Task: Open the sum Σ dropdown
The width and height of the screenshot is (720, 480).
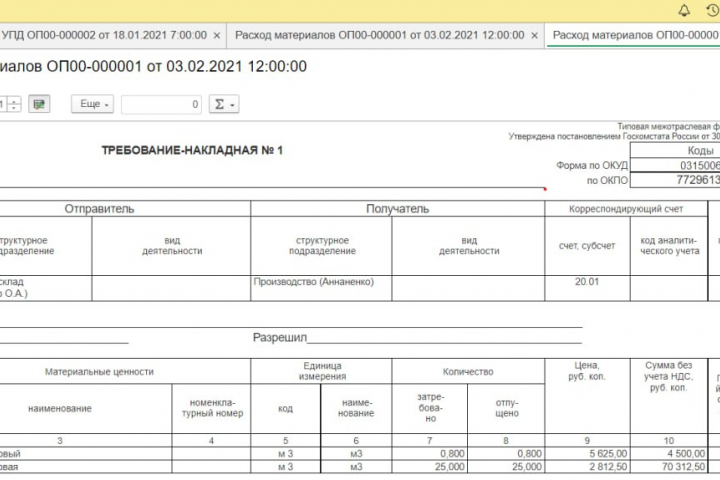Action: coord(224,104)
